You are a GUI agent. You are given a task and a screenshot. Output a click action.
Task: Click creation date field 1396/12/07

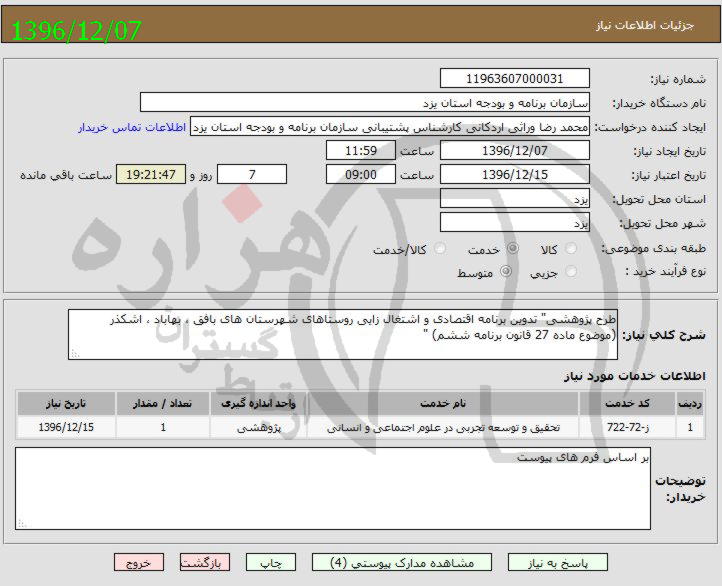(x=515, y=151)
